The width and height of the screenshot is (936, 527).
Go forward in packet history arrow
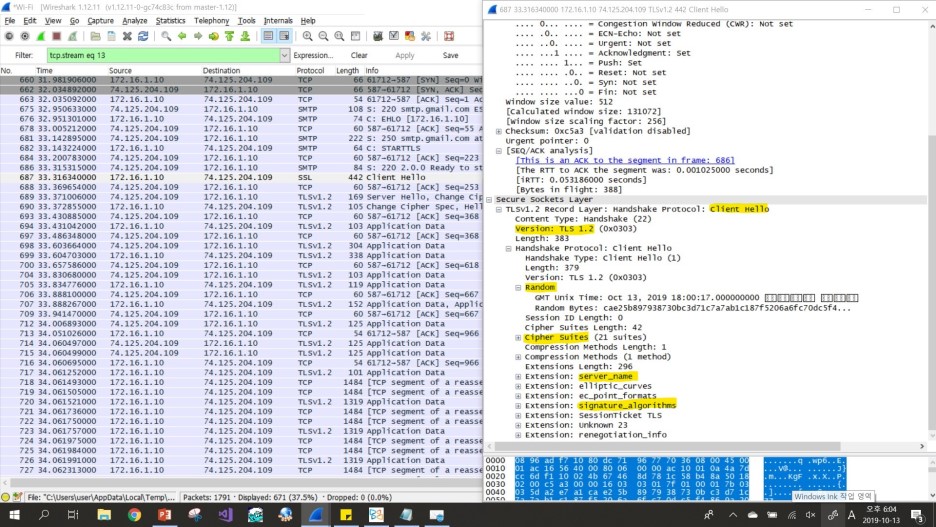coord(198,36)
